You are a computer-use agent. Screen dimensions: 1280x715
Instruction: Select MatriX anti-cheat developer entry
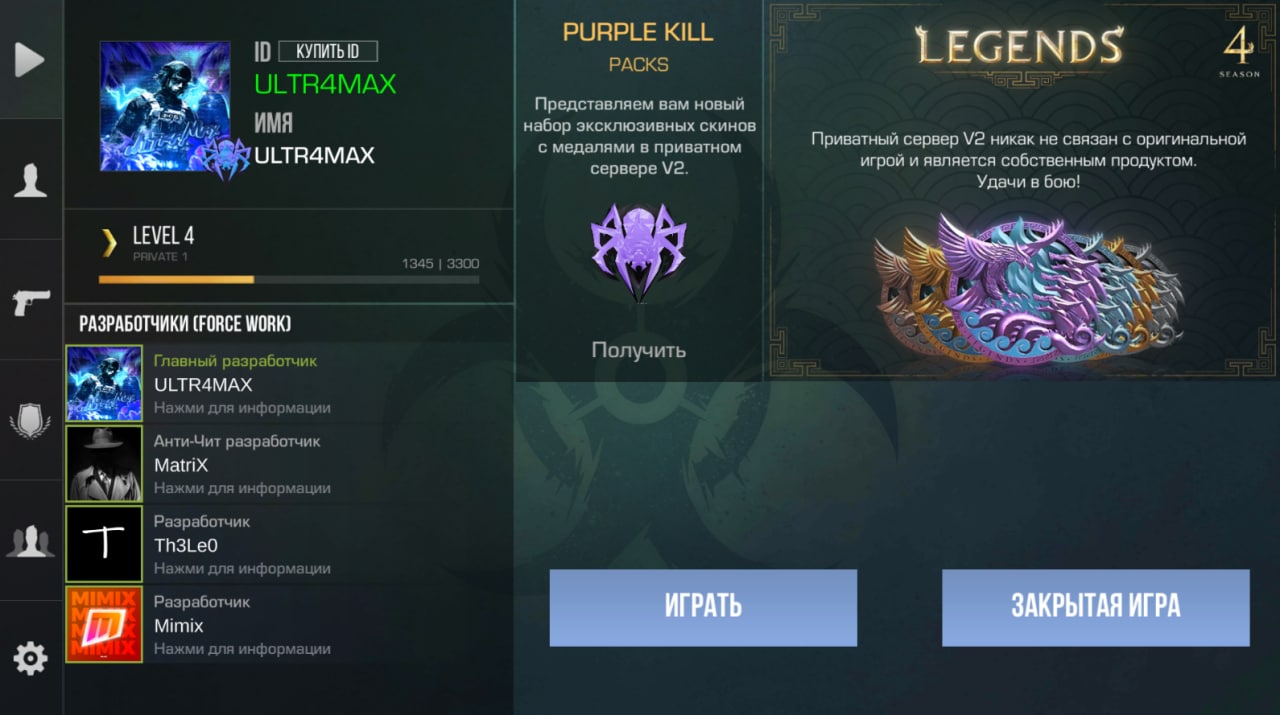[289, 464]
